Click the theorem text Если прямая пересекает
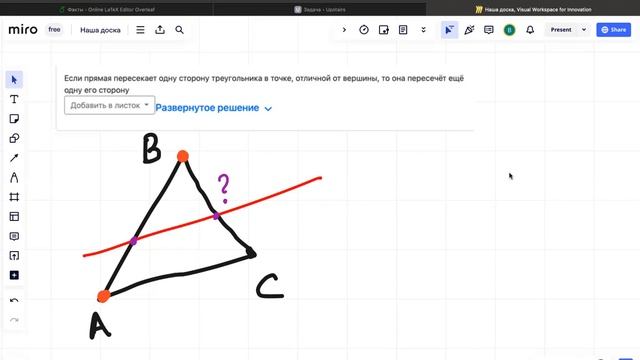The image size is (640, 360). (264, 84)
